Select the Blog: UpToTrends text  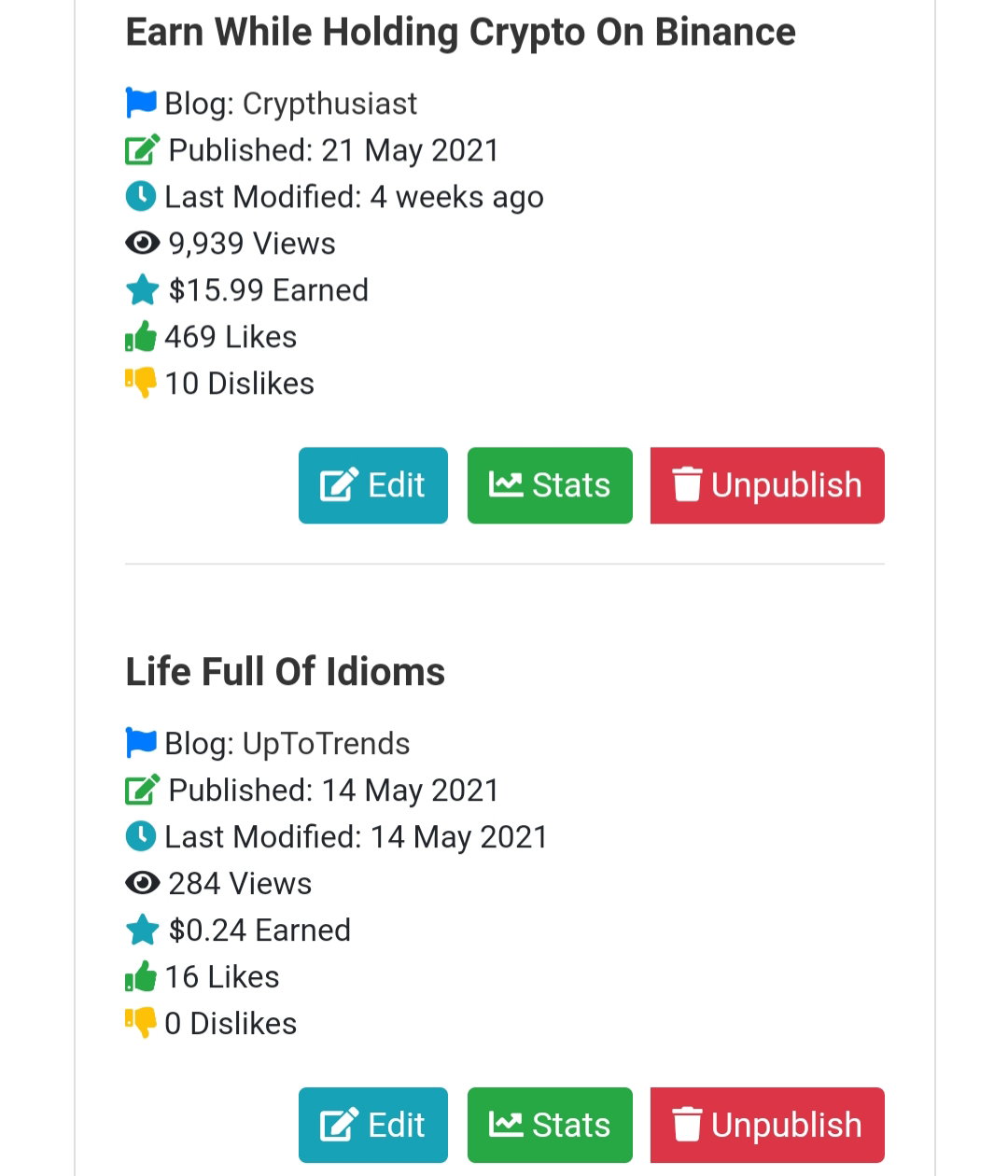pyautogui.click(x=287, y=744)
